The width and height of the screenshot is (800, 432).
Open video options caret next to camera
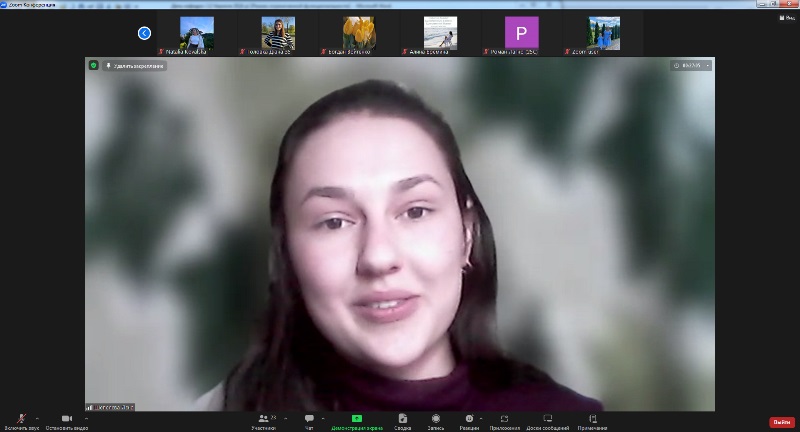coord(86,419)
